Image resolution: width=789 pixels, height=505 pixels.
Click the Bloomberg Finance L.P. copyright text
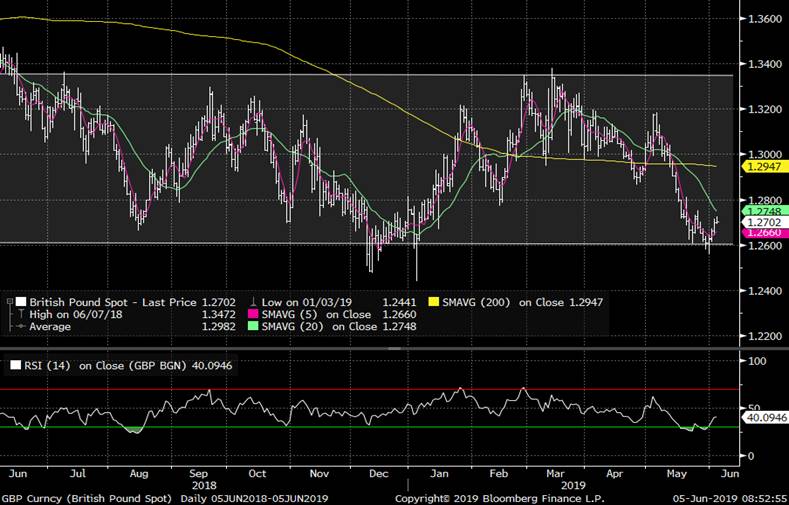(499, 498)
